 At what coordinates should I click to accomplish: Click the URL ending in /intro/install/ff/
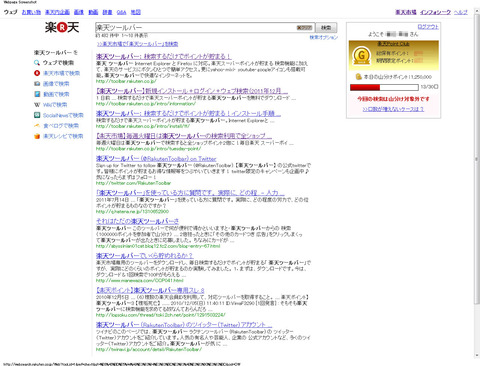click(143, 126)
